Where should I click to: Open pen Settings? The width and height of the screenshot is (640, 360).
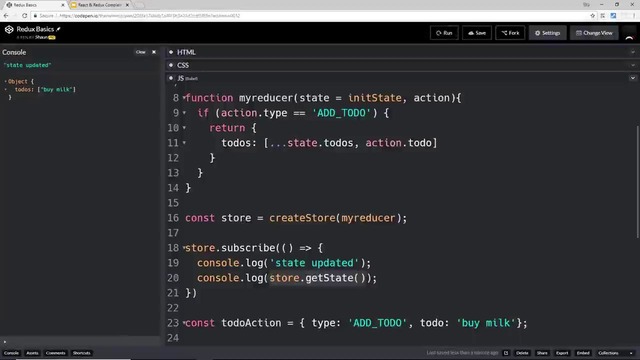point(548,33)
